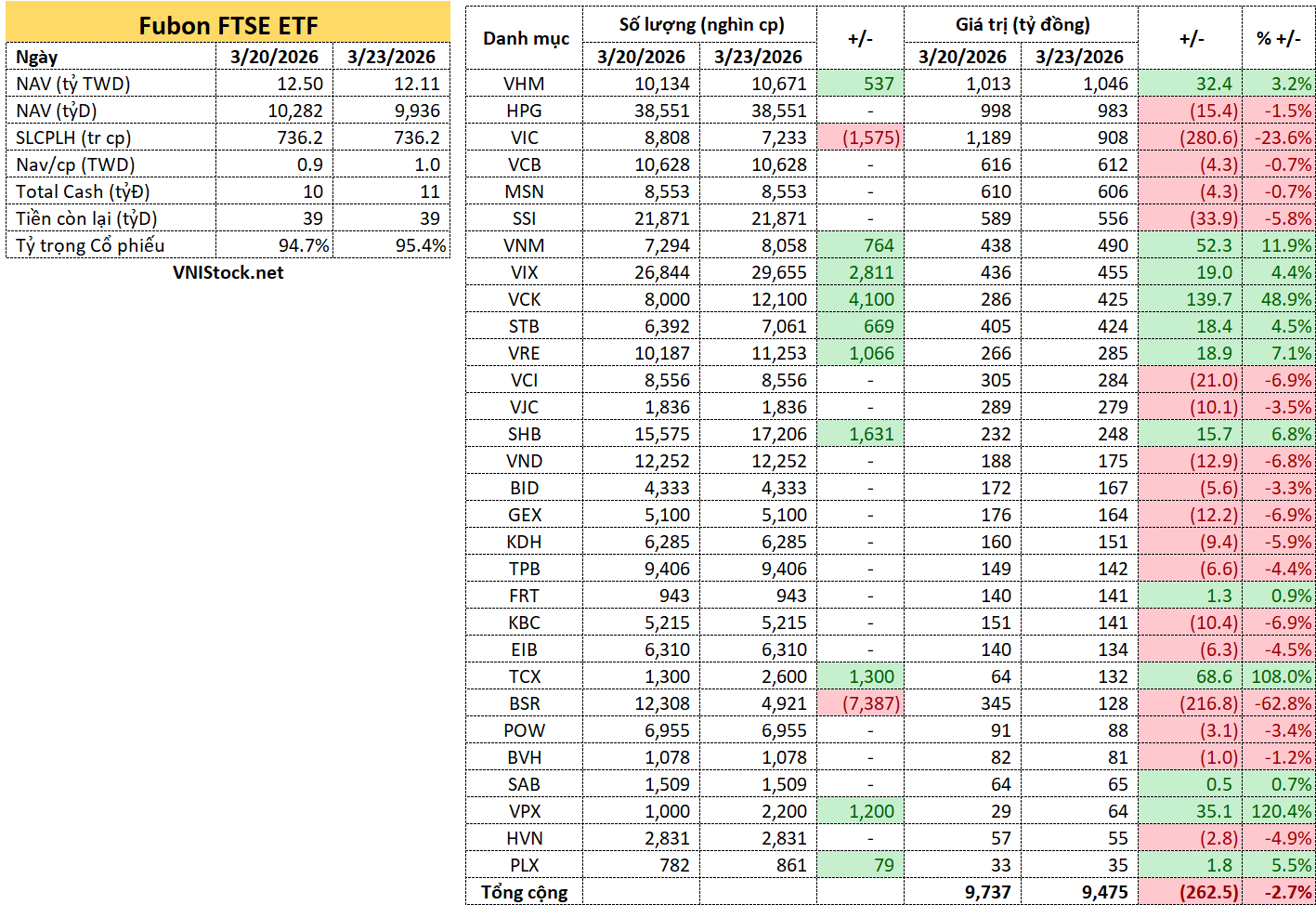The image size is (1316, 905).
Task: Select the BSR ticker row label
Action: [525, 703]
